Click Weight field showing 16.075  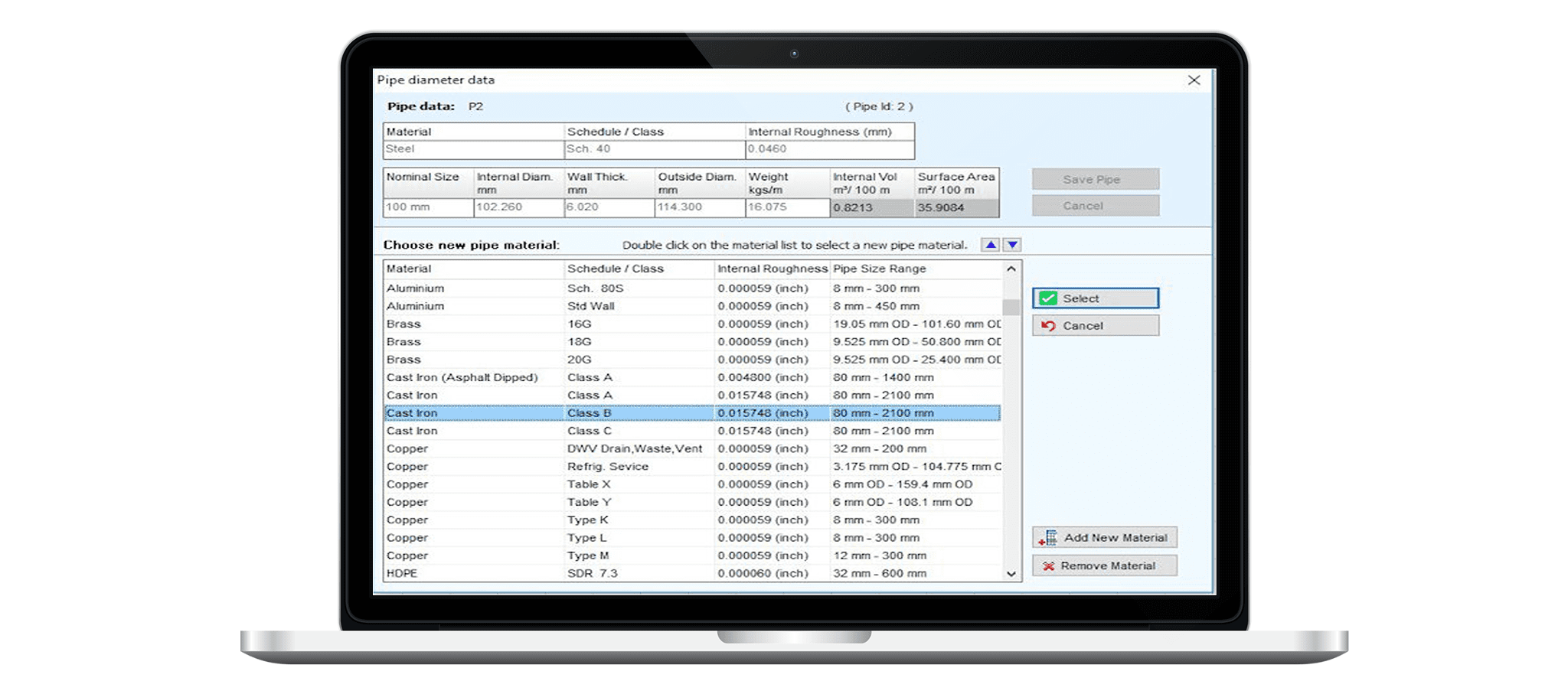[x=788, y=207]
